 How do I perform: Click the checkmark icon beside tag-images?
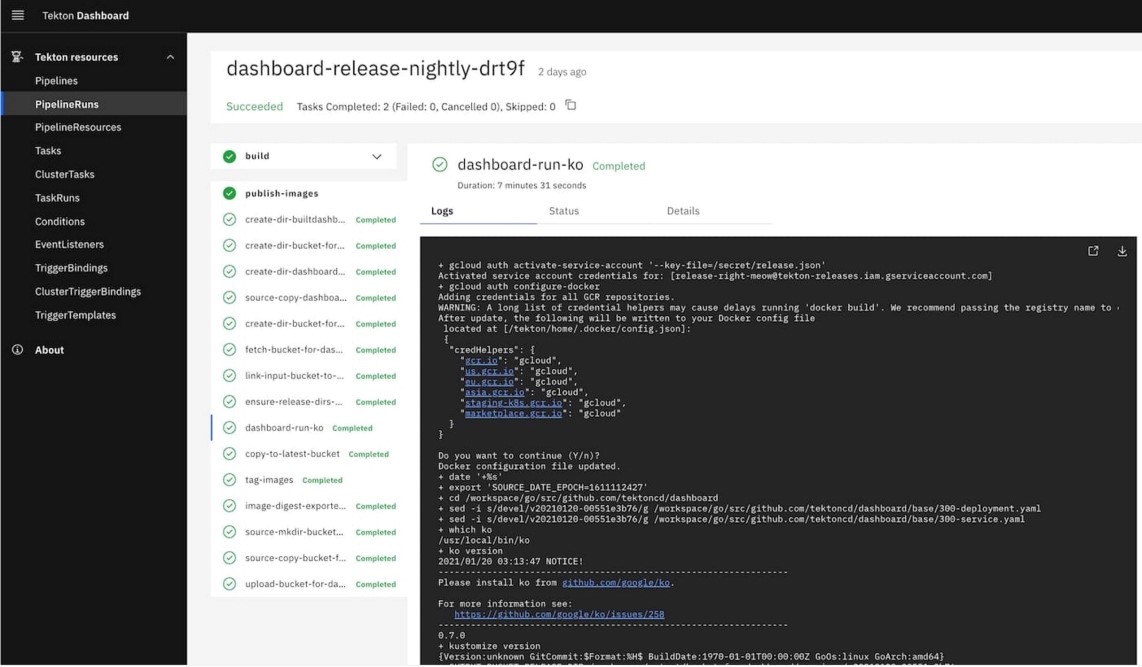click(x=229, y=480)
